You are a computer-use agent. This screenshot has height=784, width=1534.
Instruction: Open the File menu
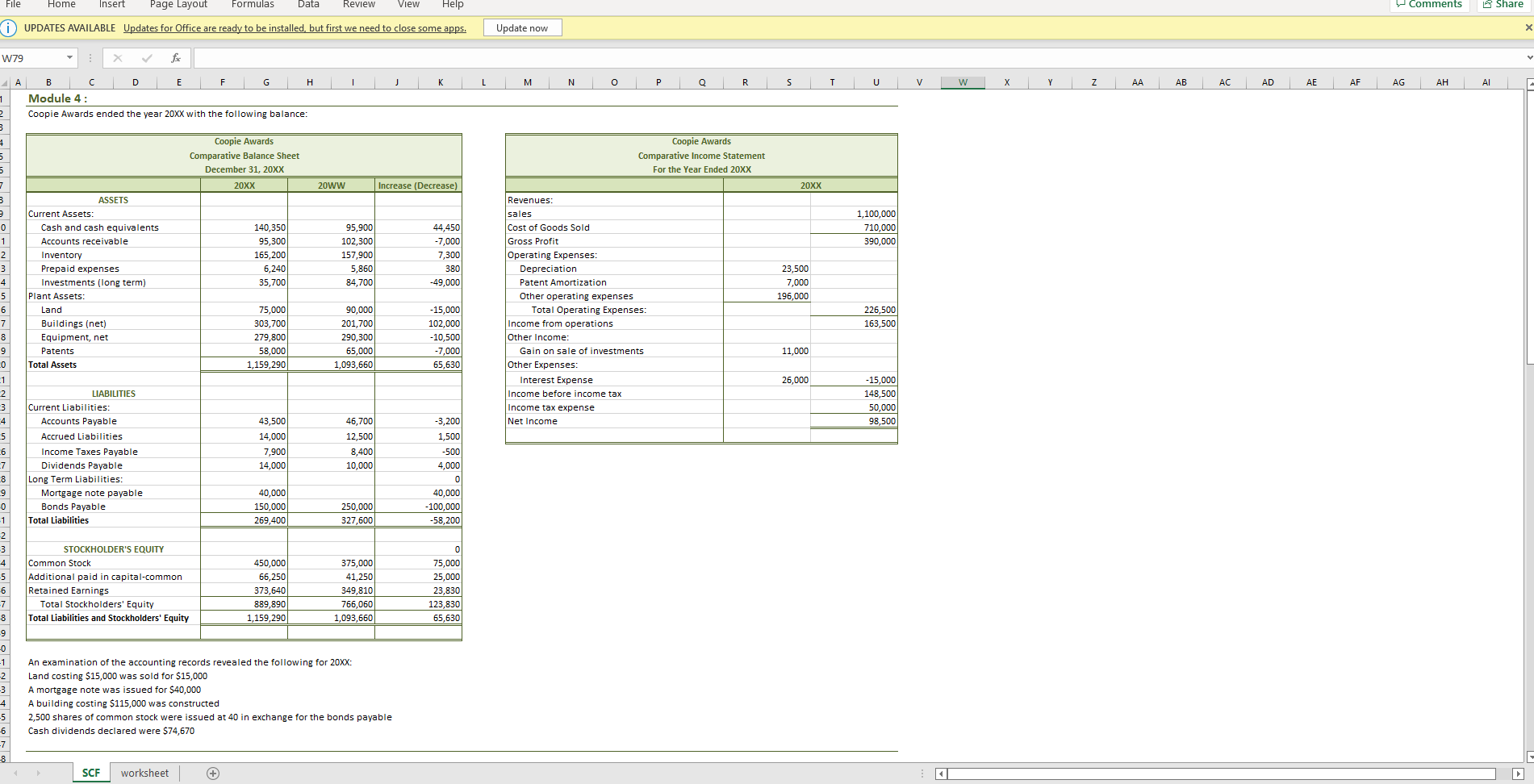(12, 5)
